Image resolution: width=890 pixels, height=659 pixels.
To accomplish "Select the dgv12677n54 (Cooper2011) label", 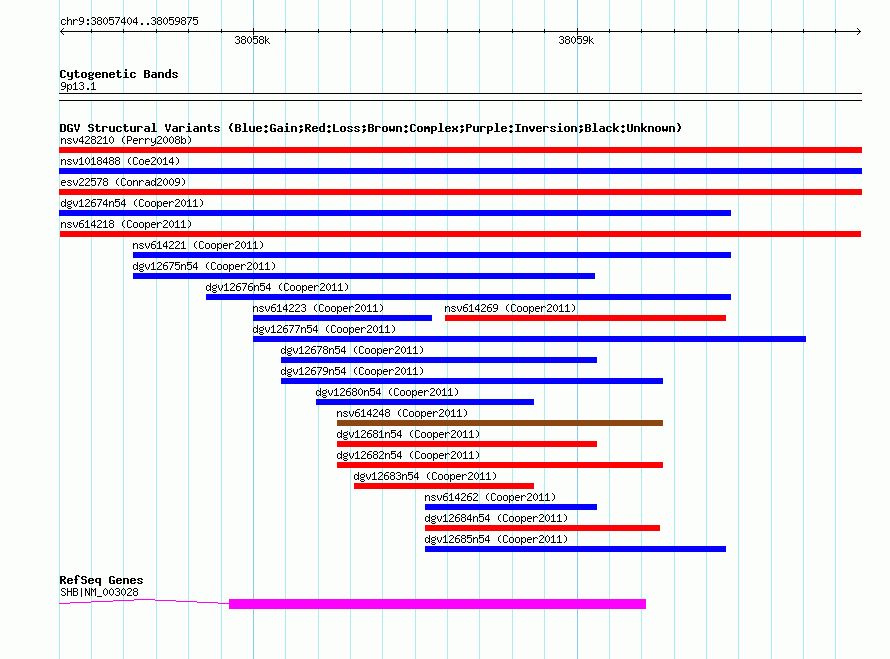I will (x=324, y=329).
